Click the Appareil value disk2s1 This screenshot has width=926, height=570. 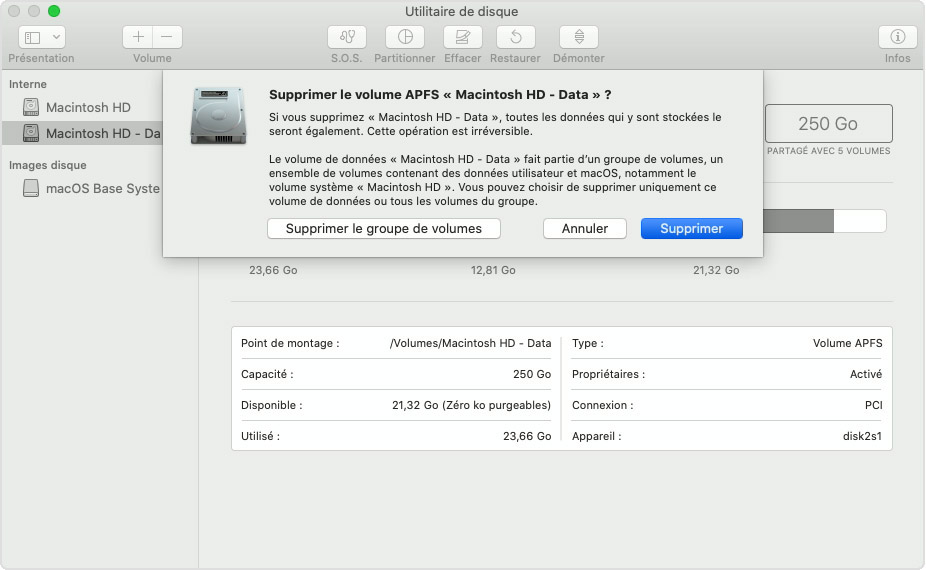point(862,436)
